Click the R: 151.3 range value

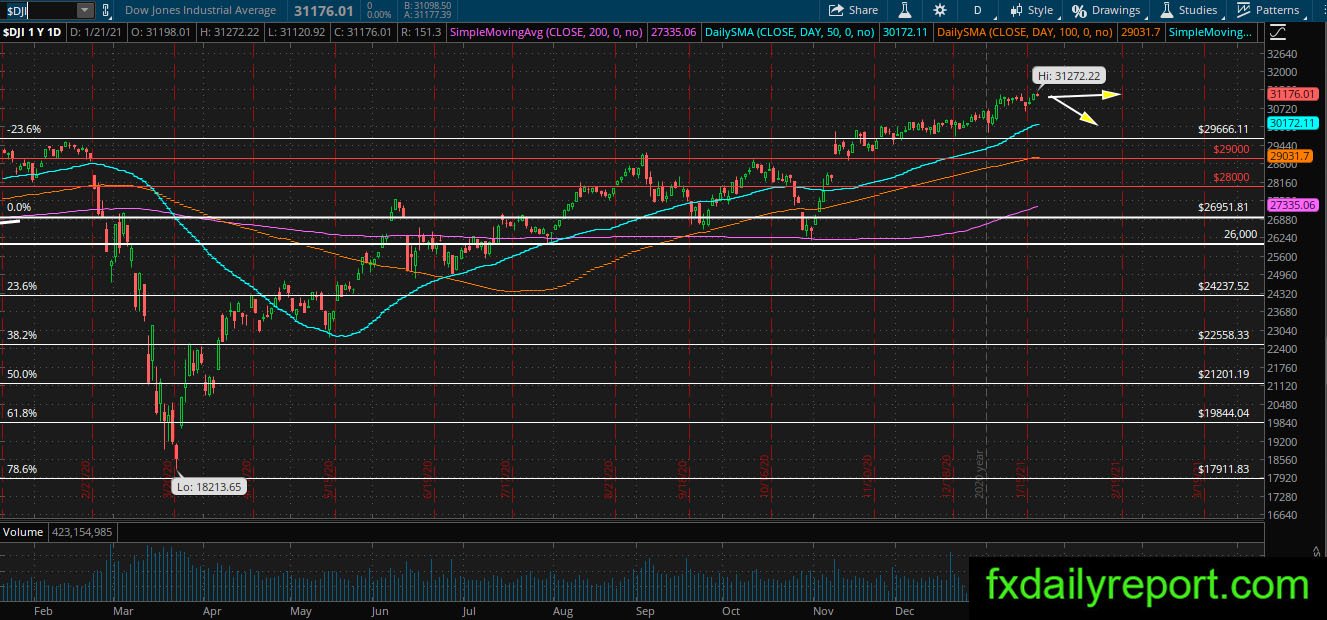tap(421, 32)
